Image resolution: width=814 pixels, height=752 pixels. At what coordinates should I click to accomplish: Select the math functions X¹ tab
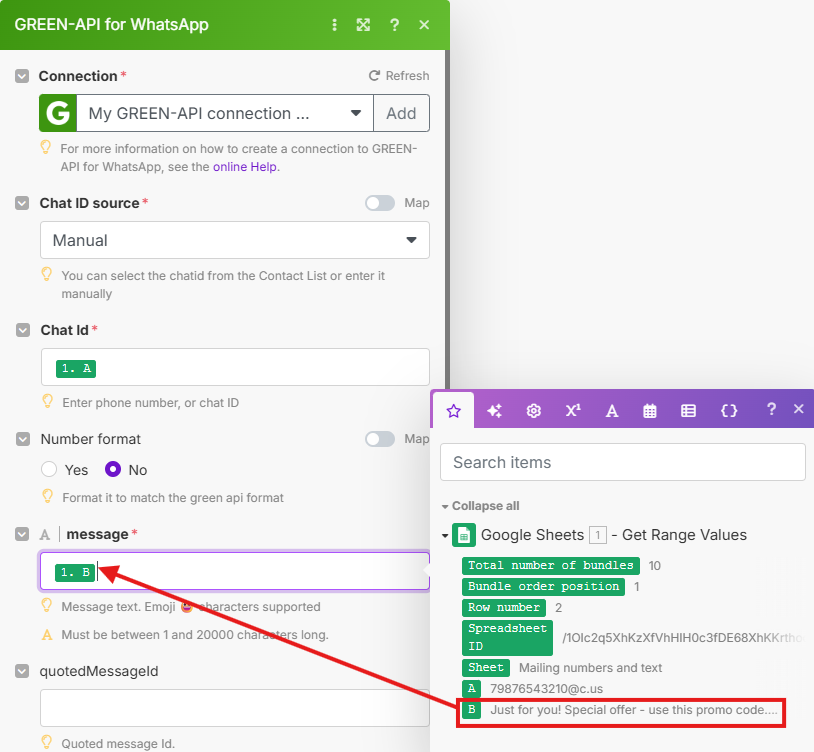click(572, 410)
